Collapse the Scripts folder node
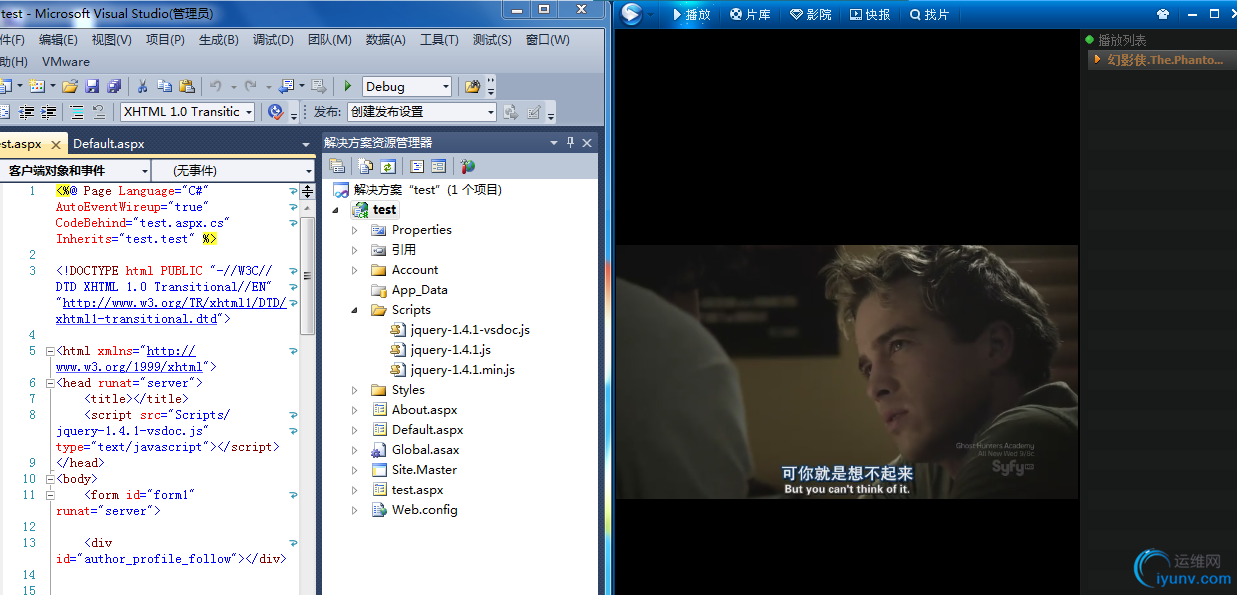Viewport: 1237px width, 595px height. (x=355, y=310)
